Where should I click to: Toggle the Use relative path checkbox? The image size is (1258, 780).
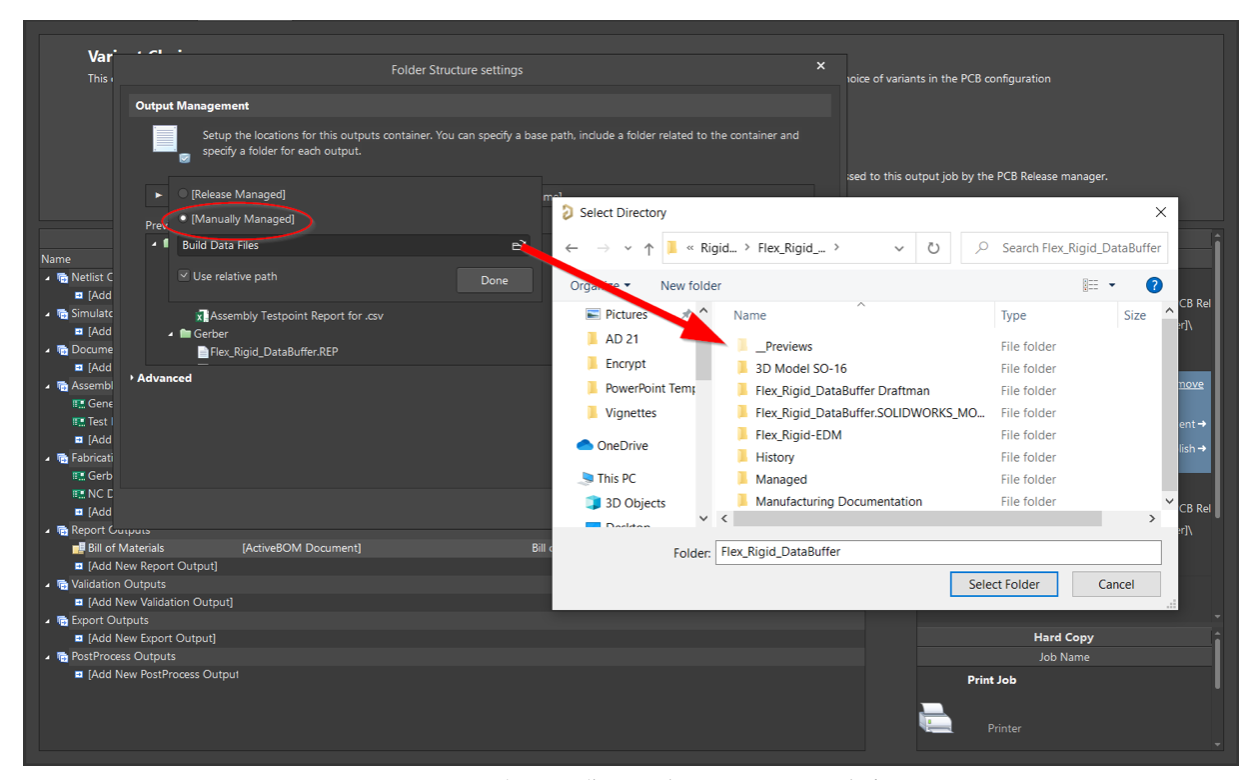[184, 276]
